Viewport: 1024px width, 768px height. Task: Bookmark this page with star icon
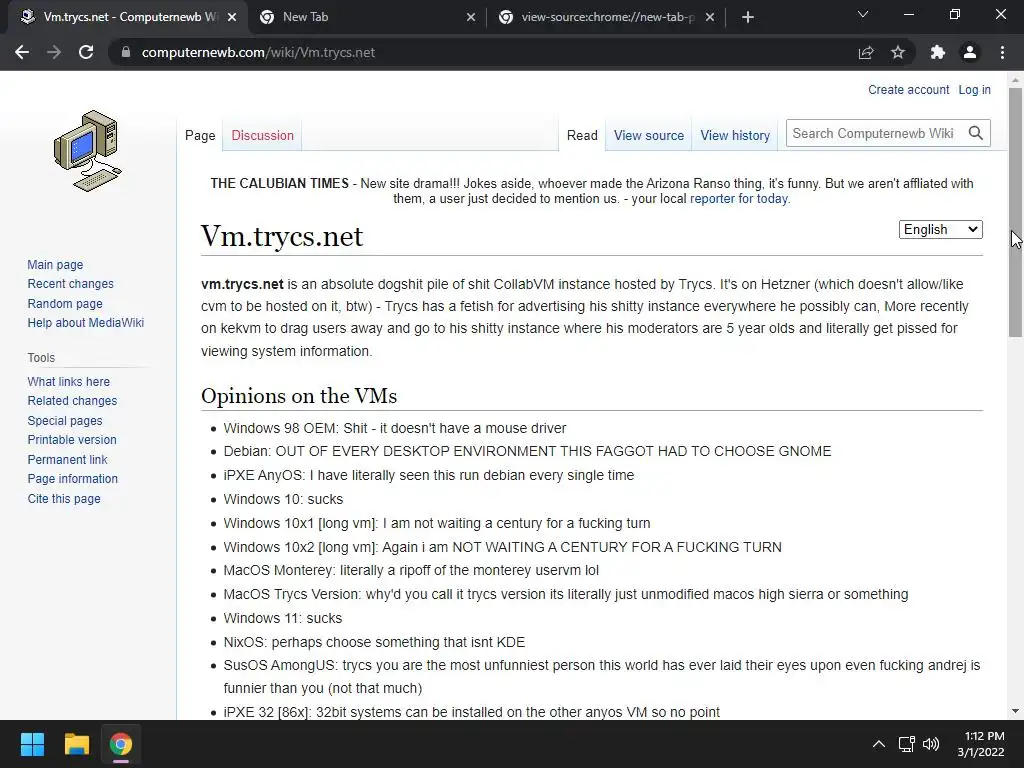(898, 52)
